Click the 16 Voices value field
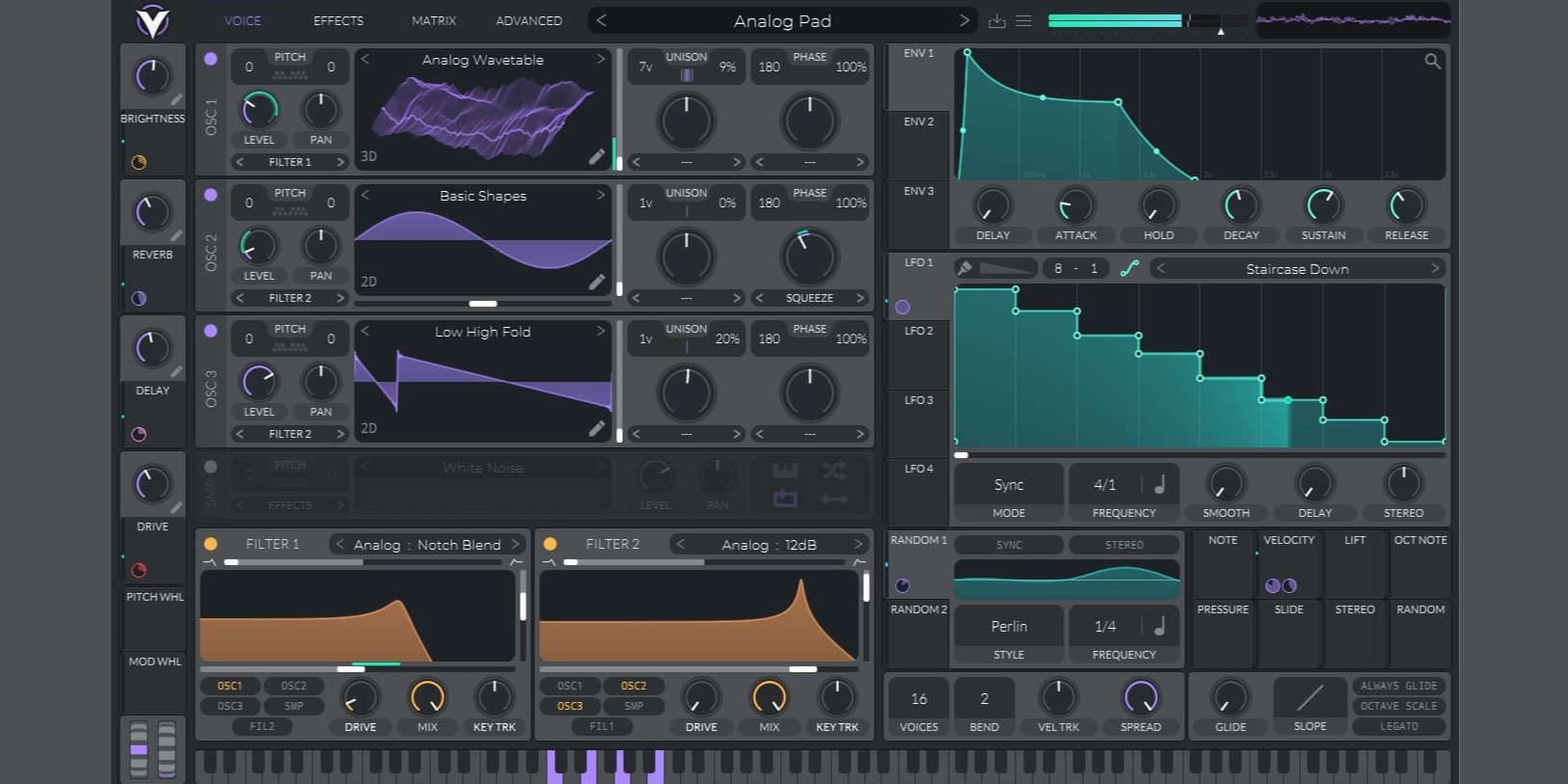This screenshot has width=1568, height=784. (918, 698)
